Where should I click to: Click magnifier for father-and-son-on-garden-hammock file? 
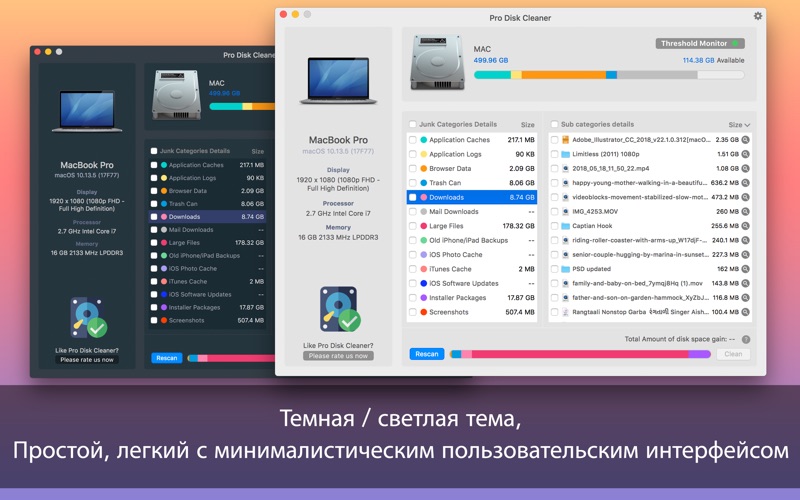[x=745, y=297]
